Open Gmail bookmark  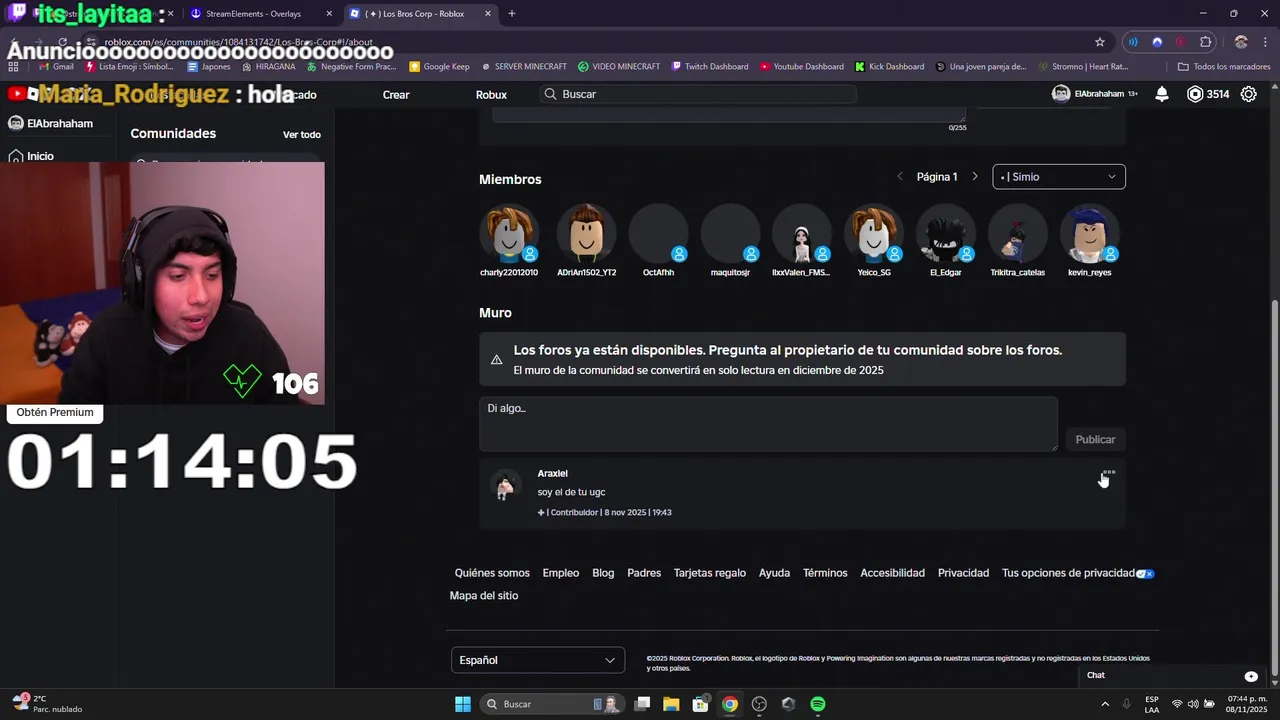[x=56, y=67]
